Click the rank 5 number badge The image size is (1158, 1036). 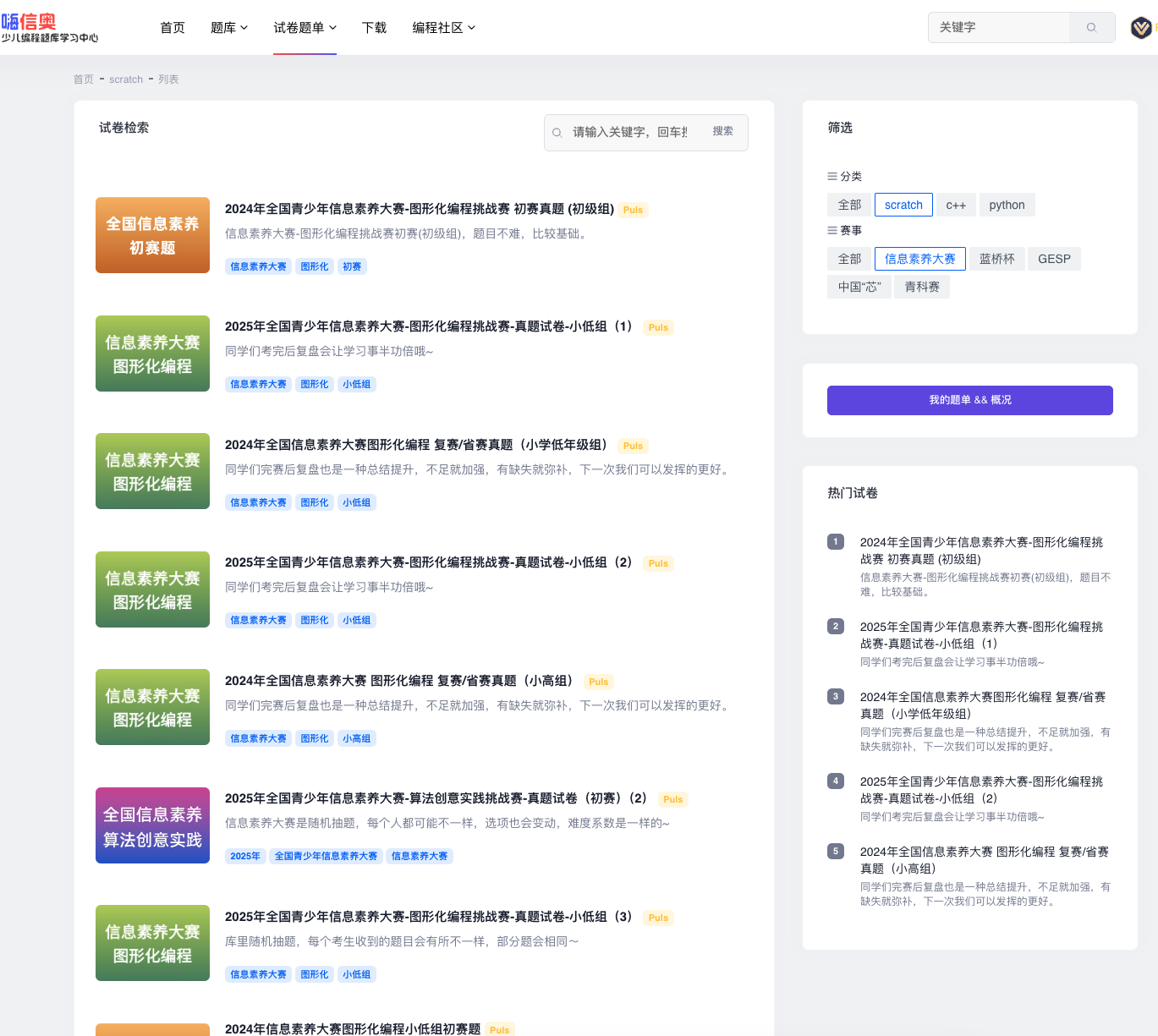836,851
